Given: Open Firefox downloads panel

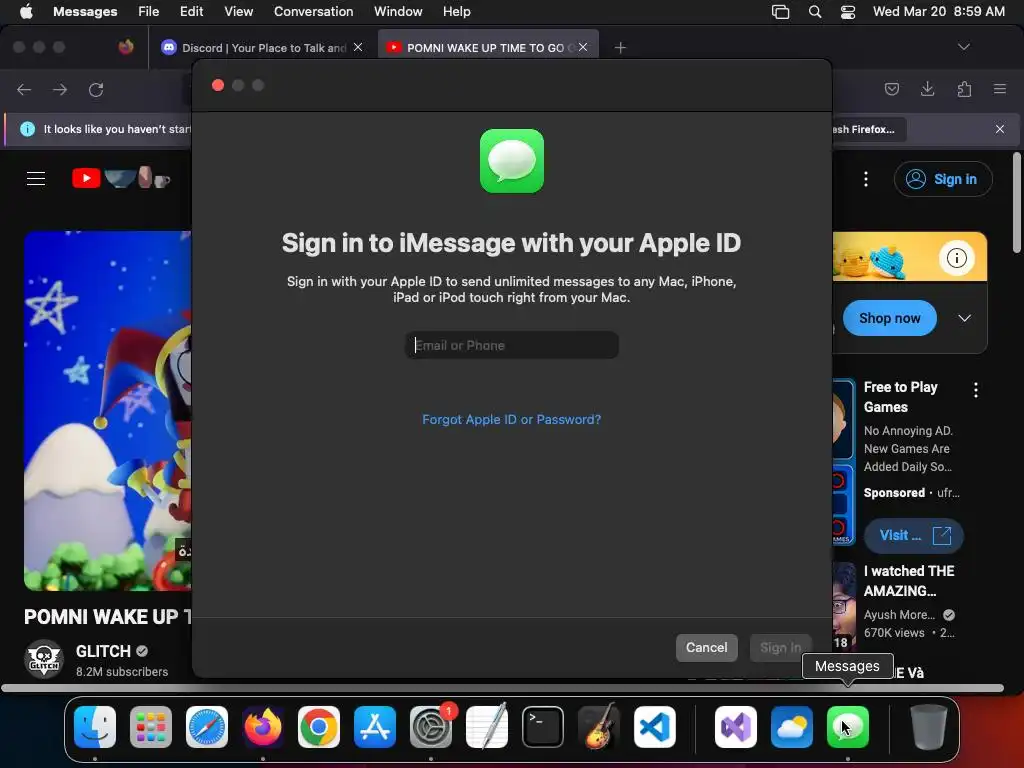Looking at the screenshot, I should (927, 89).
